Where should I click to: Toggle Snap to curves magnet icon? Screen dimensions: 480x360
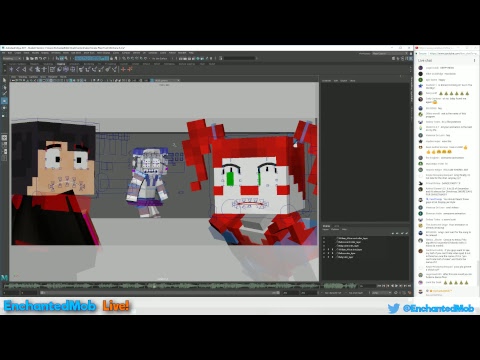click(128, 58)
